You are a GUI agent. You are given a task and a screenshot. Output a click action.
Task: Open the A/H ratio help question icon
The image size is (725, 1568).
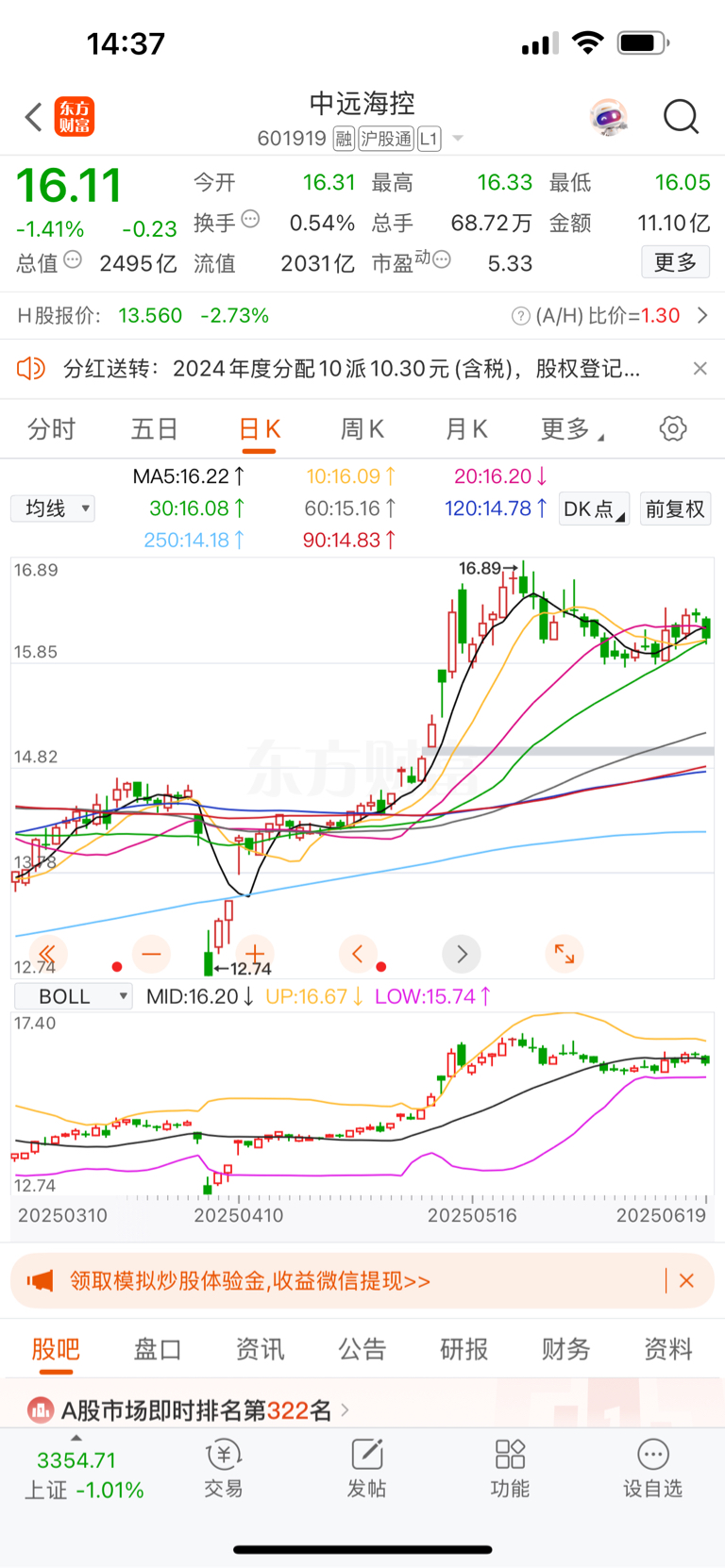(x=520, y=316)
